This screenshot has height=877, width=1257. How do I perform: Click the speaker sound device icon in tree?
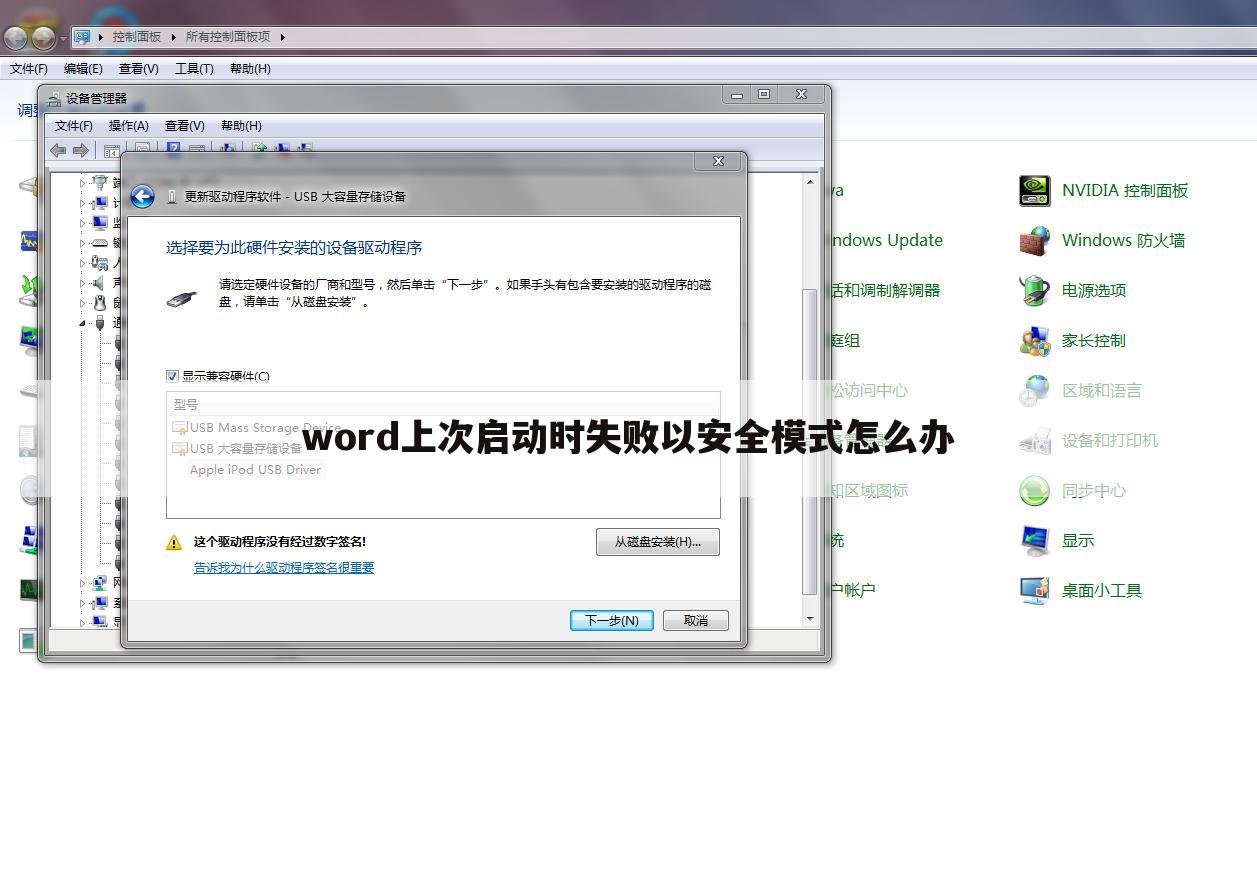click(99, 282)
